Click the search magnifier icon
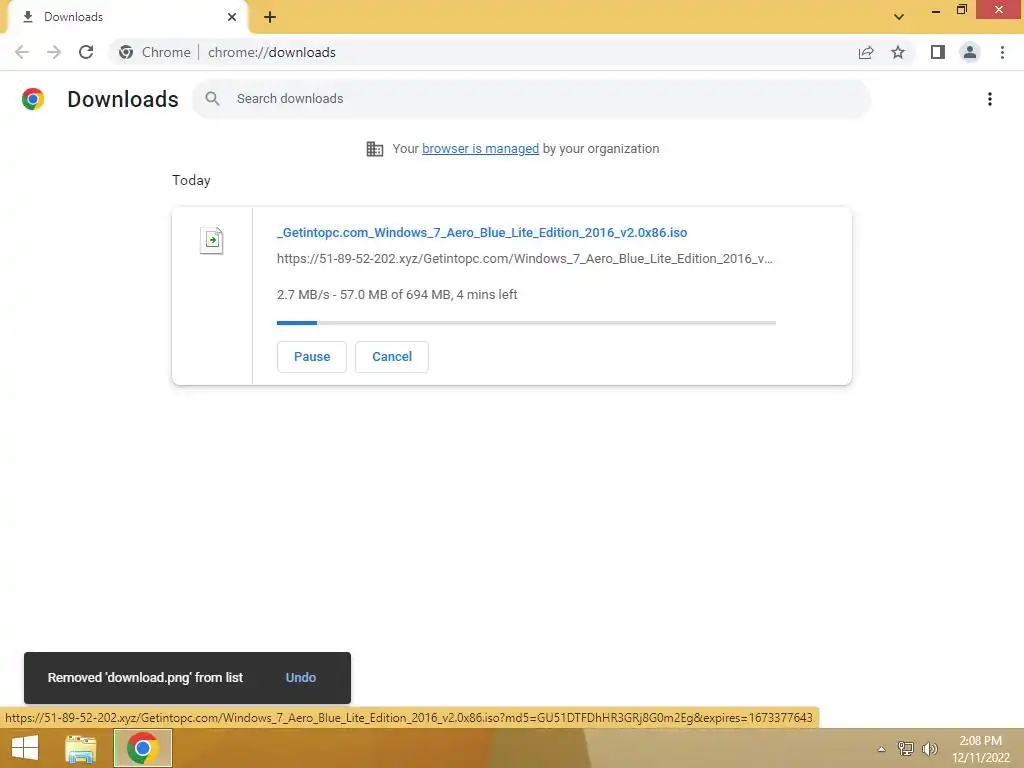Screen dimensions: 1024x768 click(x=212, y=99)
